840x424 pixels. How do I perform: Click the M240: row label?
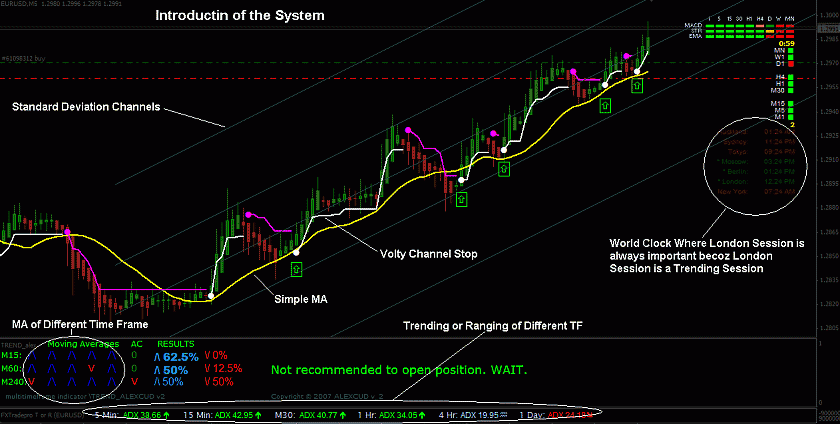point(13,382)
